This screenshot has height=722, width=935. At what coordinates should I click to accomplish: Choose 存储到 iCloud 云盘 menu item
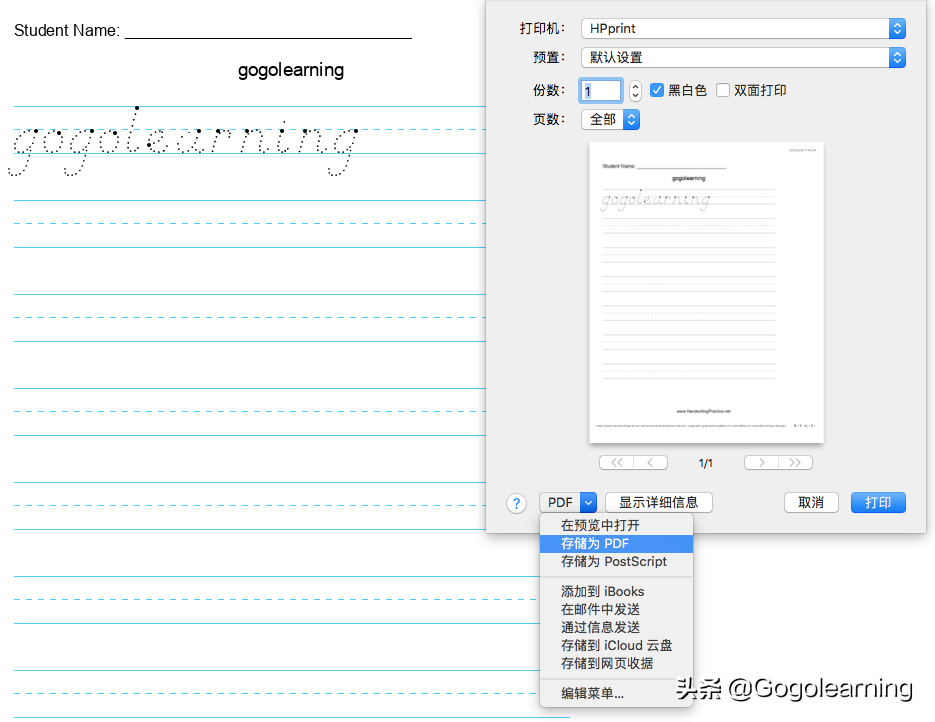point(617,645)
